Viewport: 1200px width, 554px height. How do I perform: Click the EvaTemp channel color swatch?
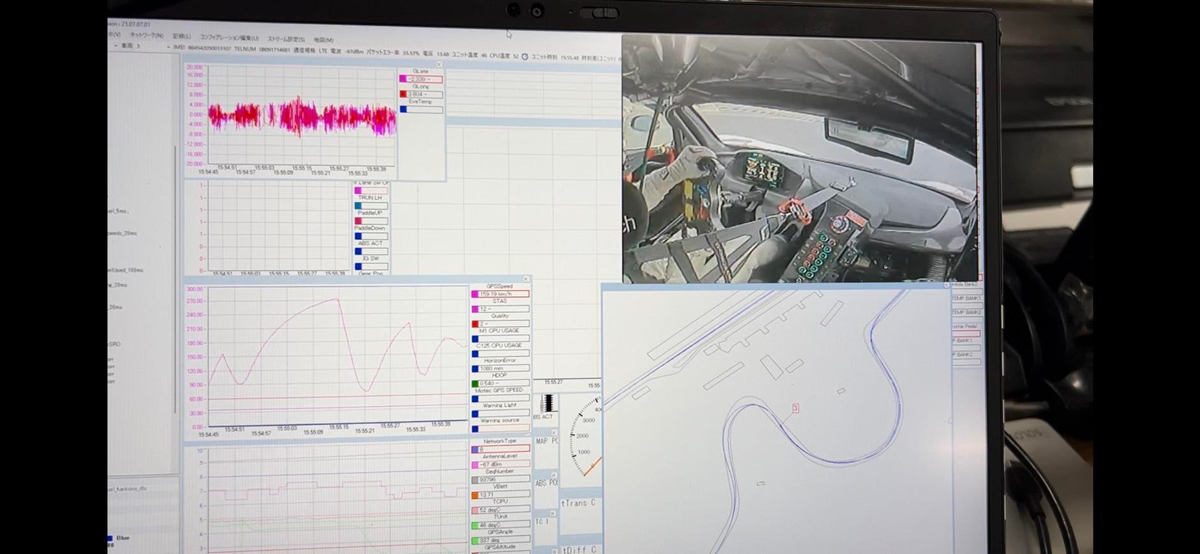(403, 109)
